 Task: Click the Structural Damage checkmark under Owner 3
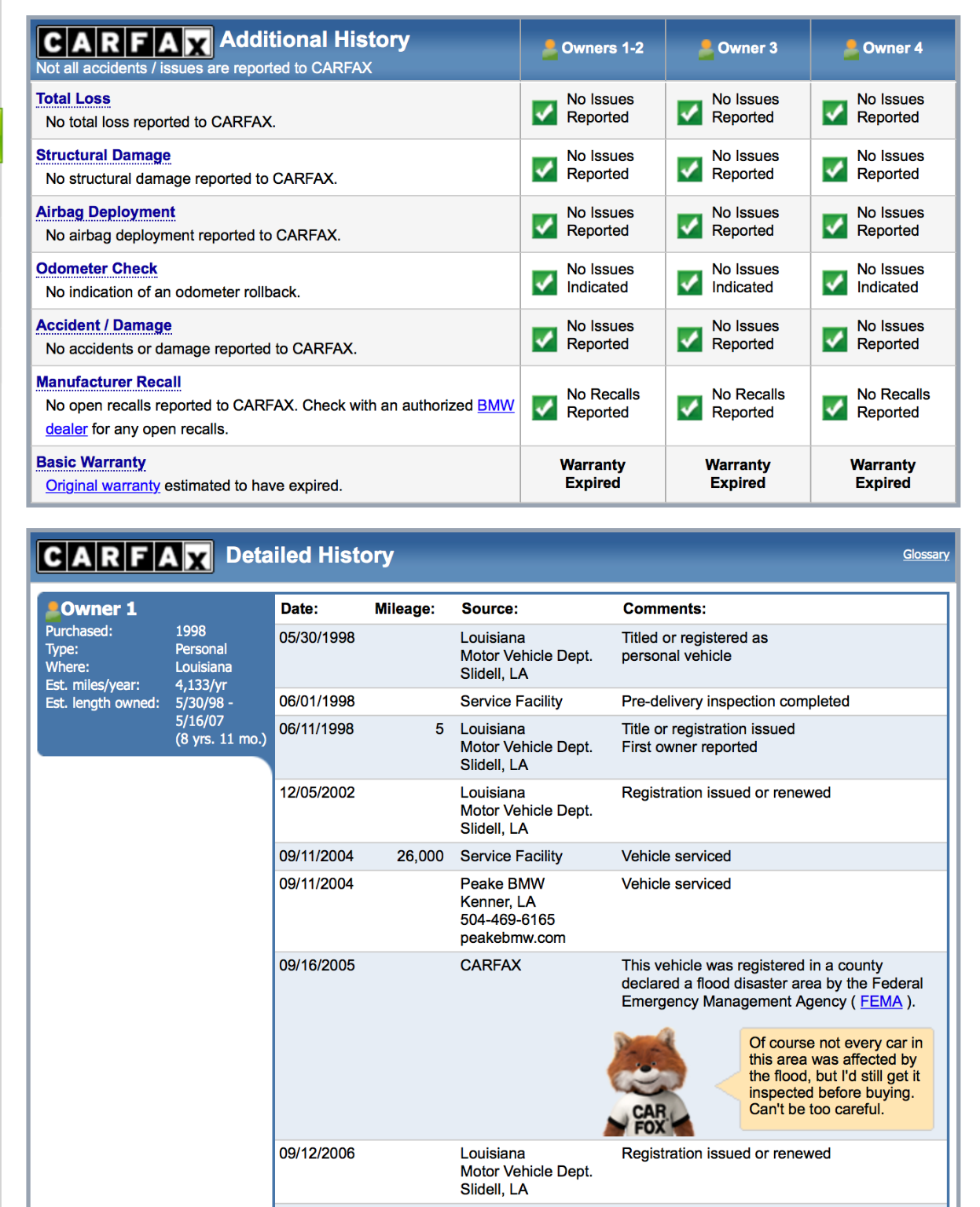coord(690,169)
